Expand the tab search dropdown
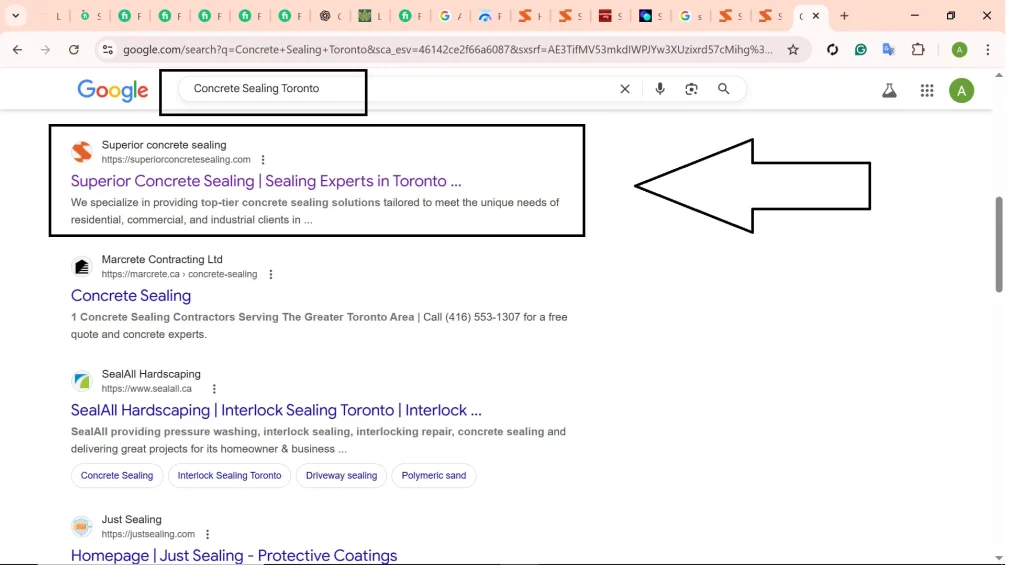 click(x=16, y=16)
